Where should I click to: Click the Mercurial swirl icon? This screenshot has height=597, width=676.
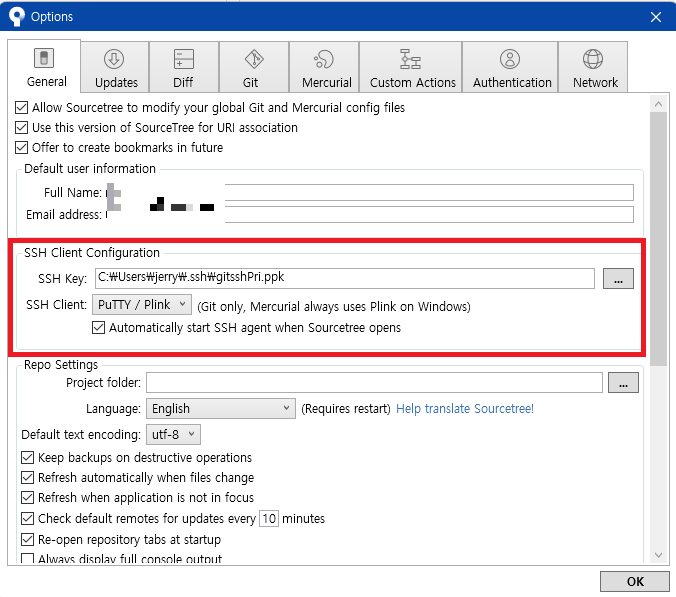pyautogui.click(x=324, y=59)
